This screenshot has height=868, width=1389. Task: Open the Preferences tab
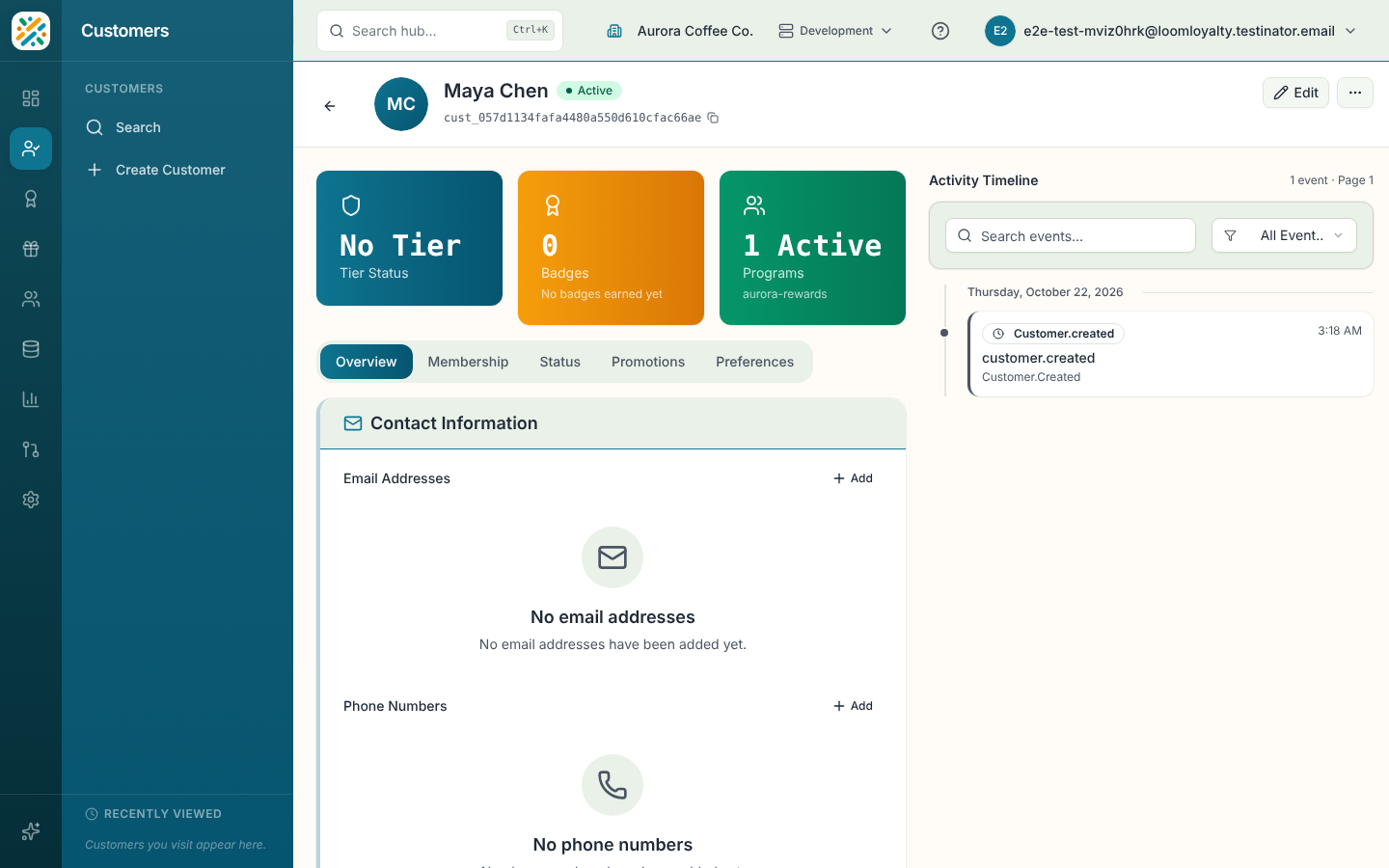[755, 362]
